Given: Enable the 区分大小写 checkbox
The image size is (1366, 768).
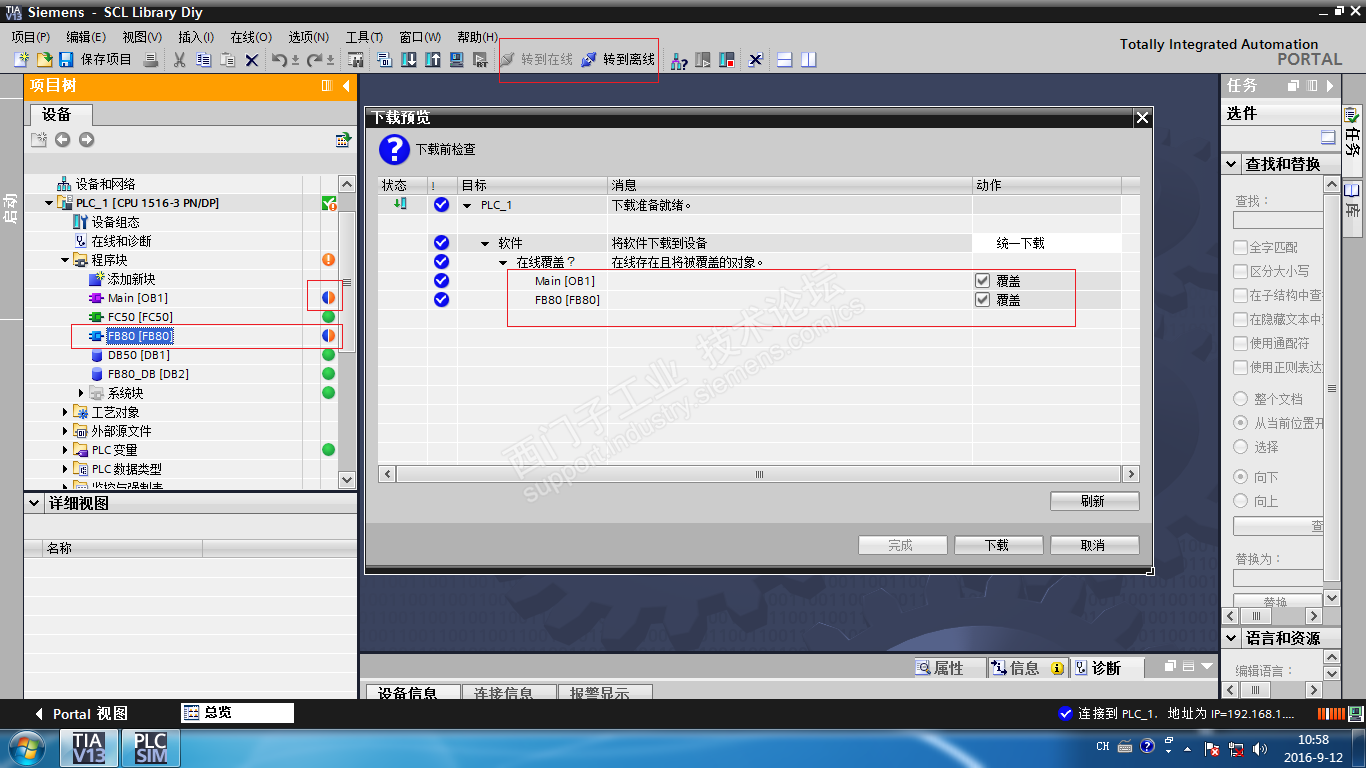Looking at the screenshot, I should click(x=1241, y=271).
